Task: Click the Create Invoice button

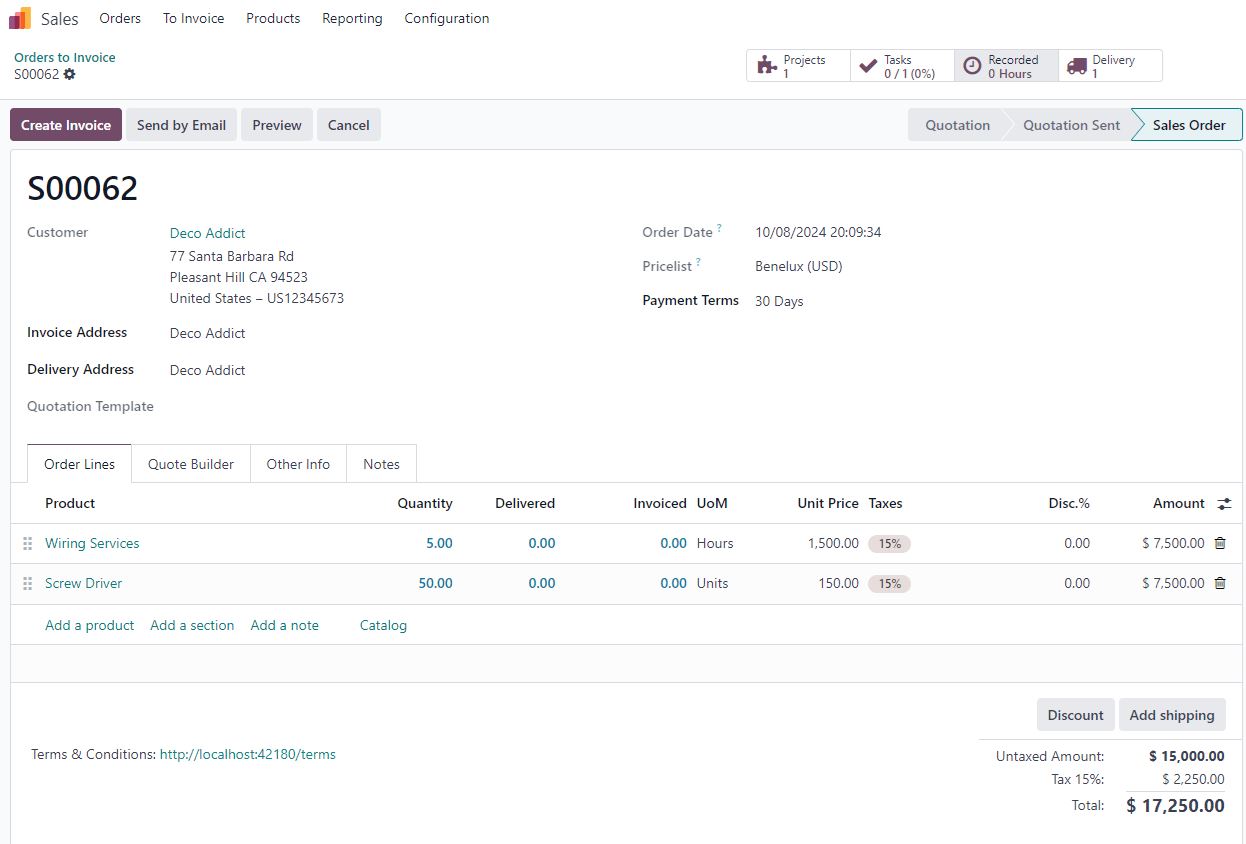Action: [66, 125]
